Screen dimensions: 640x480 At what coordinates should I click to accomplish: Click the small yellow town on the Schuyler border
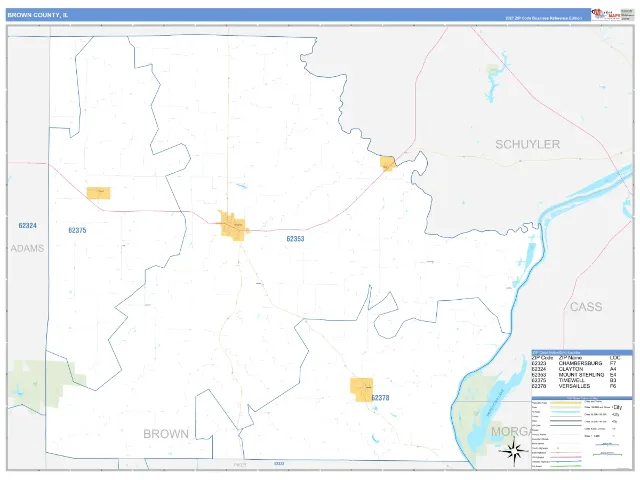point(388,164)
